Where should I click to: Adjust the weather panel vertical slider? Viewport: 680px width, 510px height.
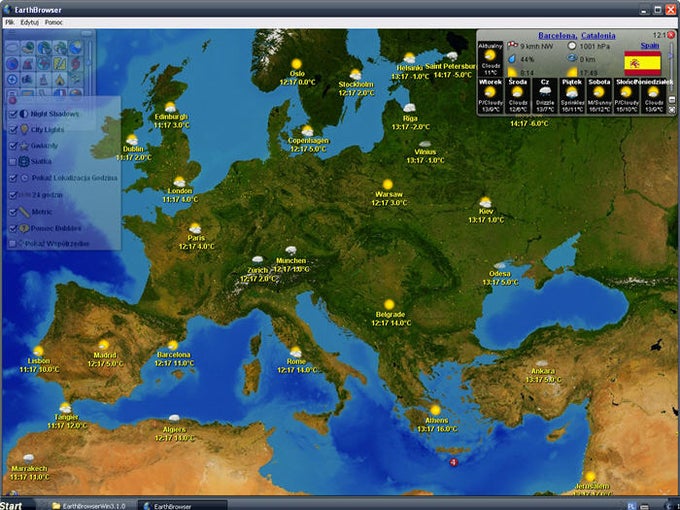coord(671,56)
